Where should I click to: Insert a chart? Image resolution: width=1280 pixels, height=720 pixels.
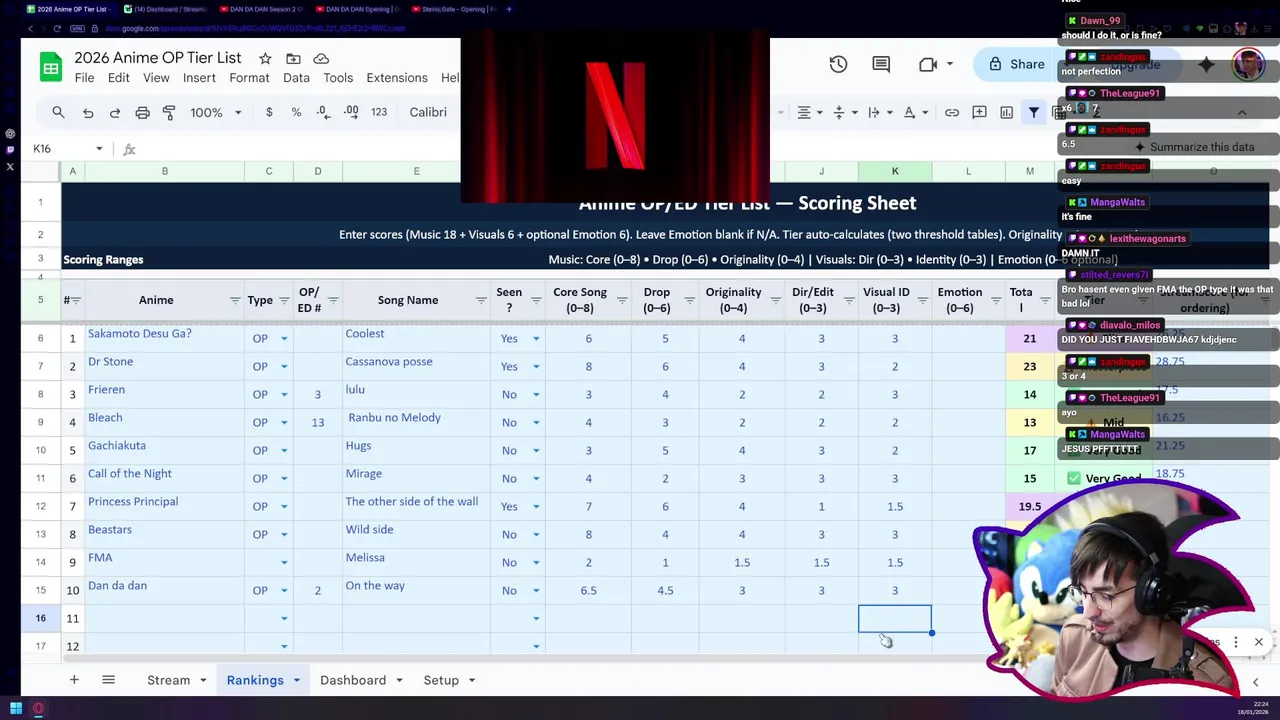[1007, 112]
